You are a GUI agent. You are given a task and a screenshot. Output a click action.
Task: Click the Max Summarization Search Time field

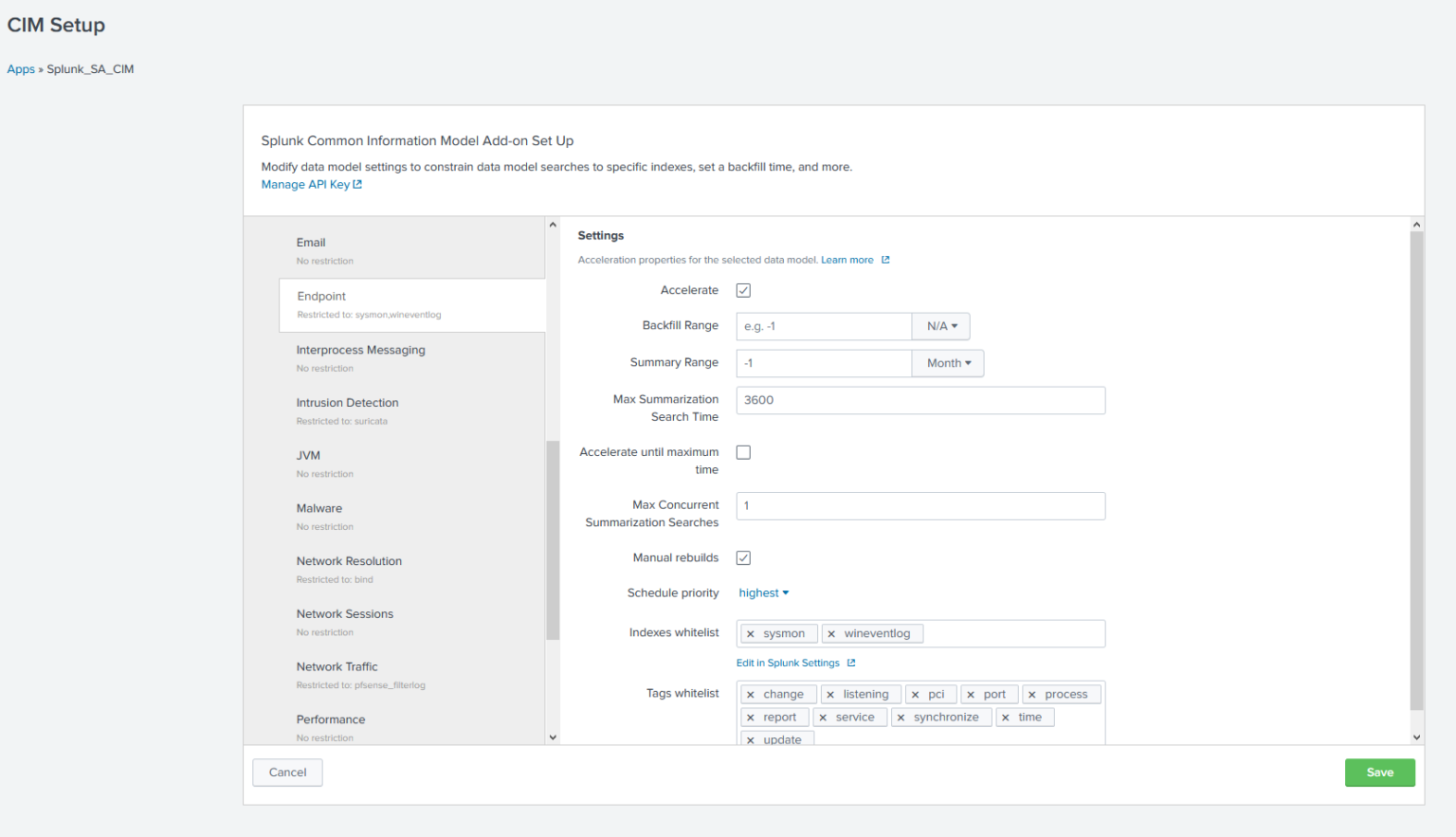point(920,400)
